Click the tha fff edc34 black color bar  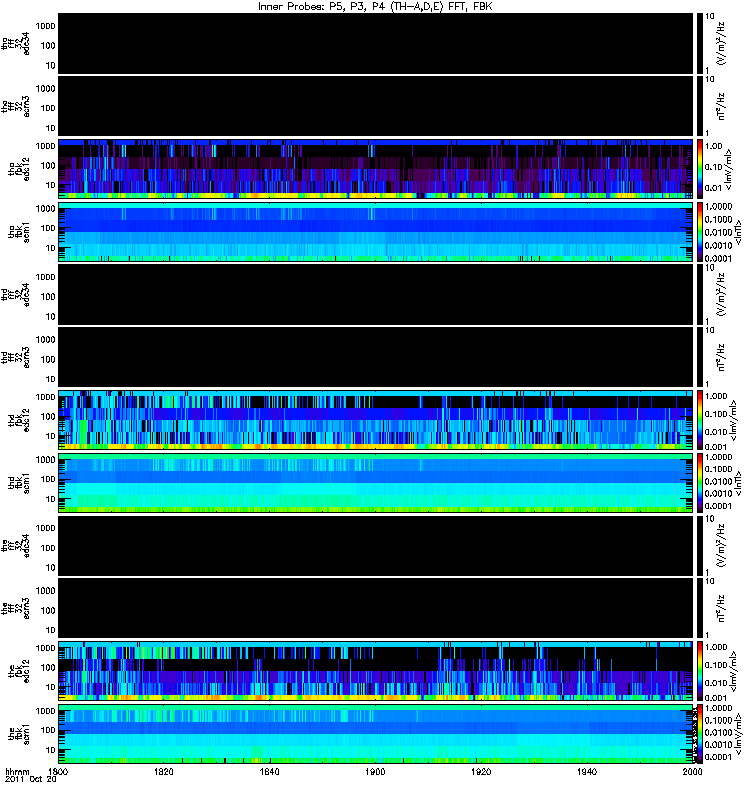699,43
